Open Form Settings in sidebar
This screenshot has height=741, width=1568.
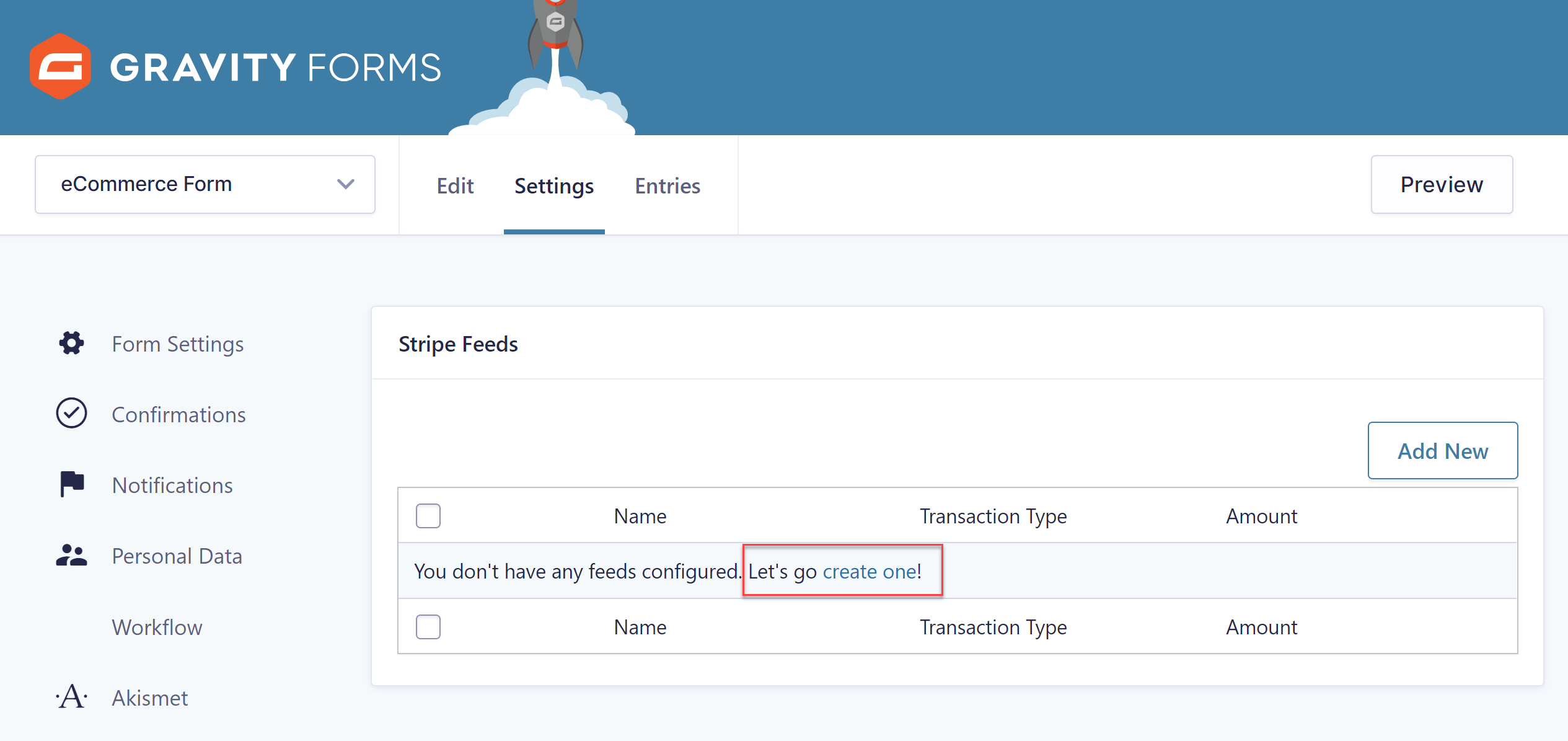(x=178, y=344)
